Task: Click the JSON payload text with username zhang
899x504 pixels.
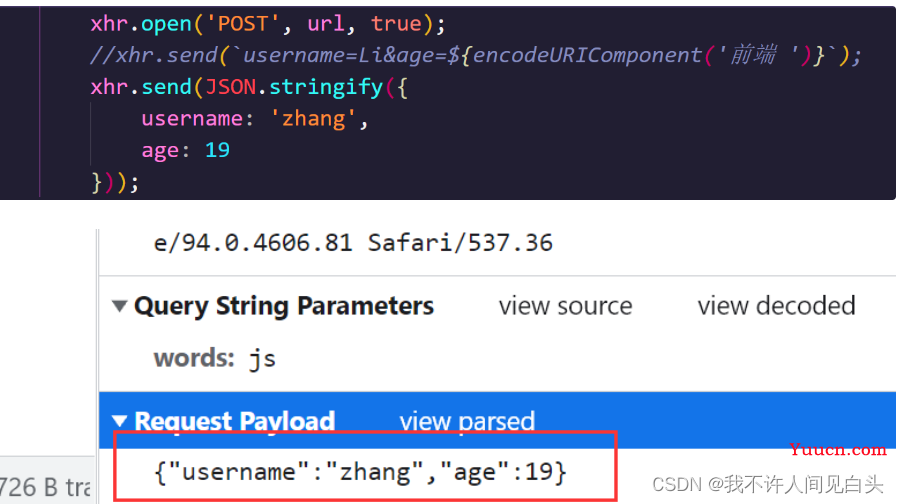Action: [360, 472]
